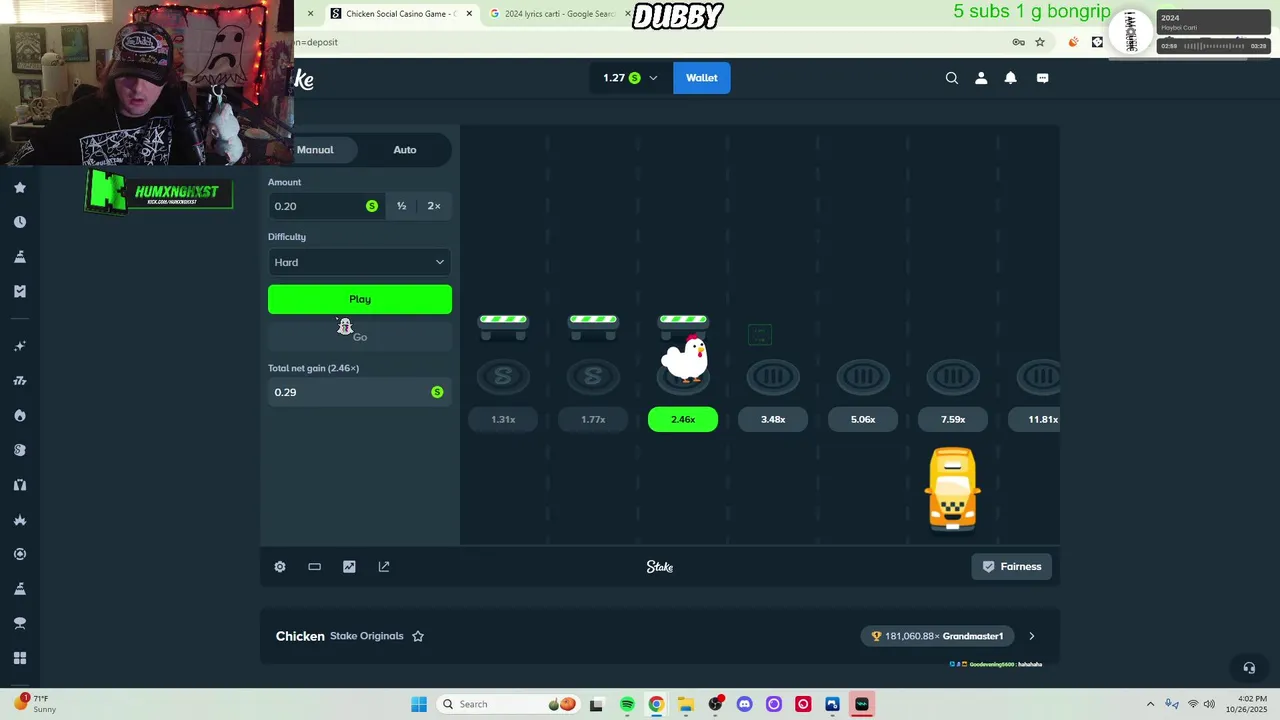1280x720 pixels.
Task: Click share icon beside live stats
Action: point(384,567)
